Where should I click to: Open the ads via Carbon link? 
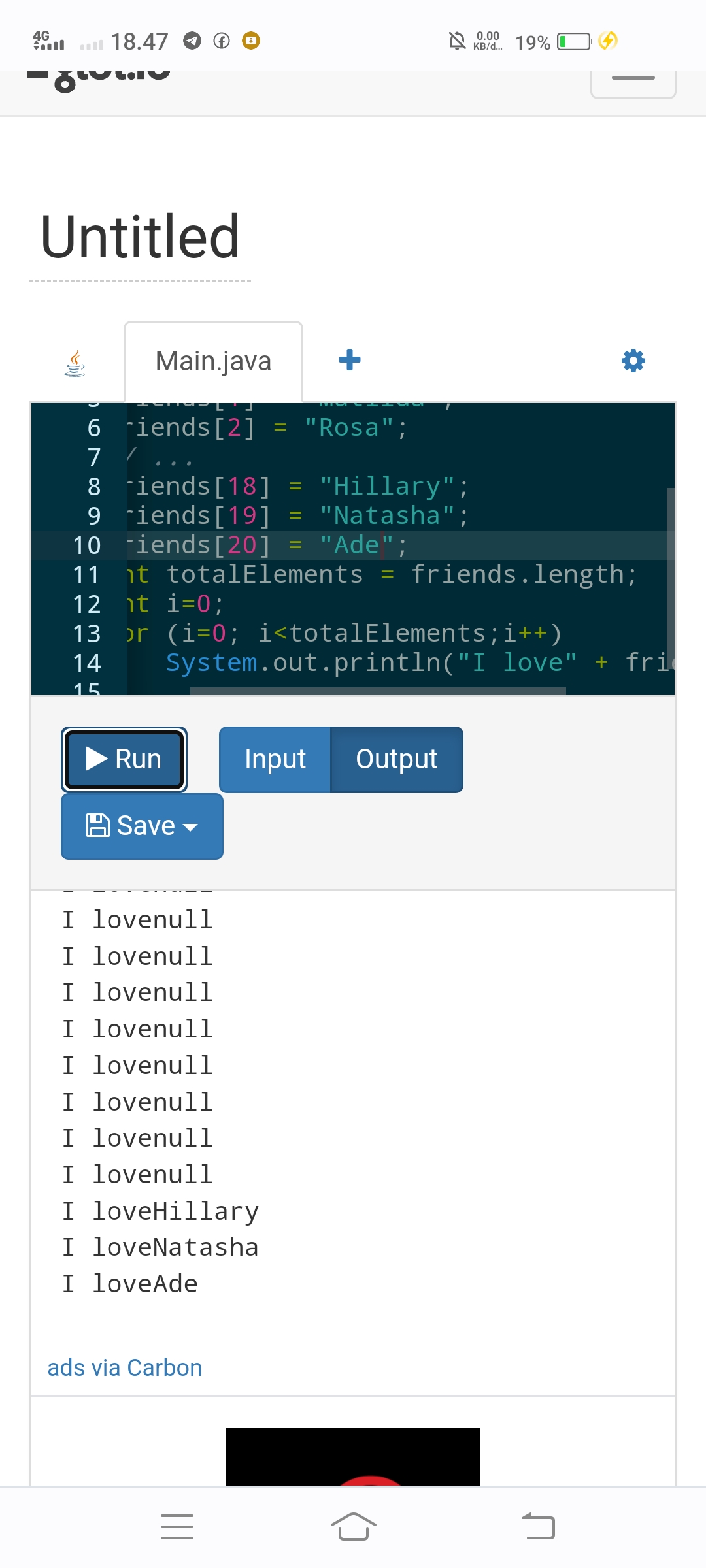125,1367
